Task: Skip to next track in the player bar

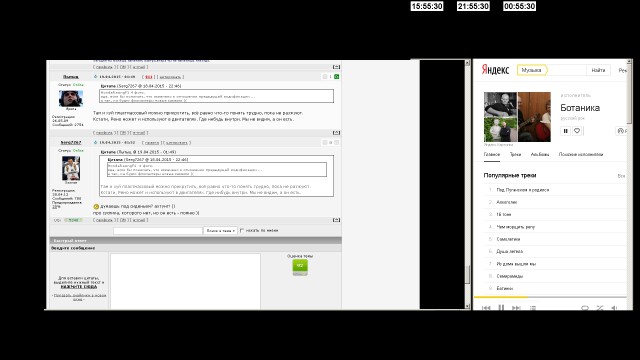Action: pyautogui.click(x=516, y=308)
